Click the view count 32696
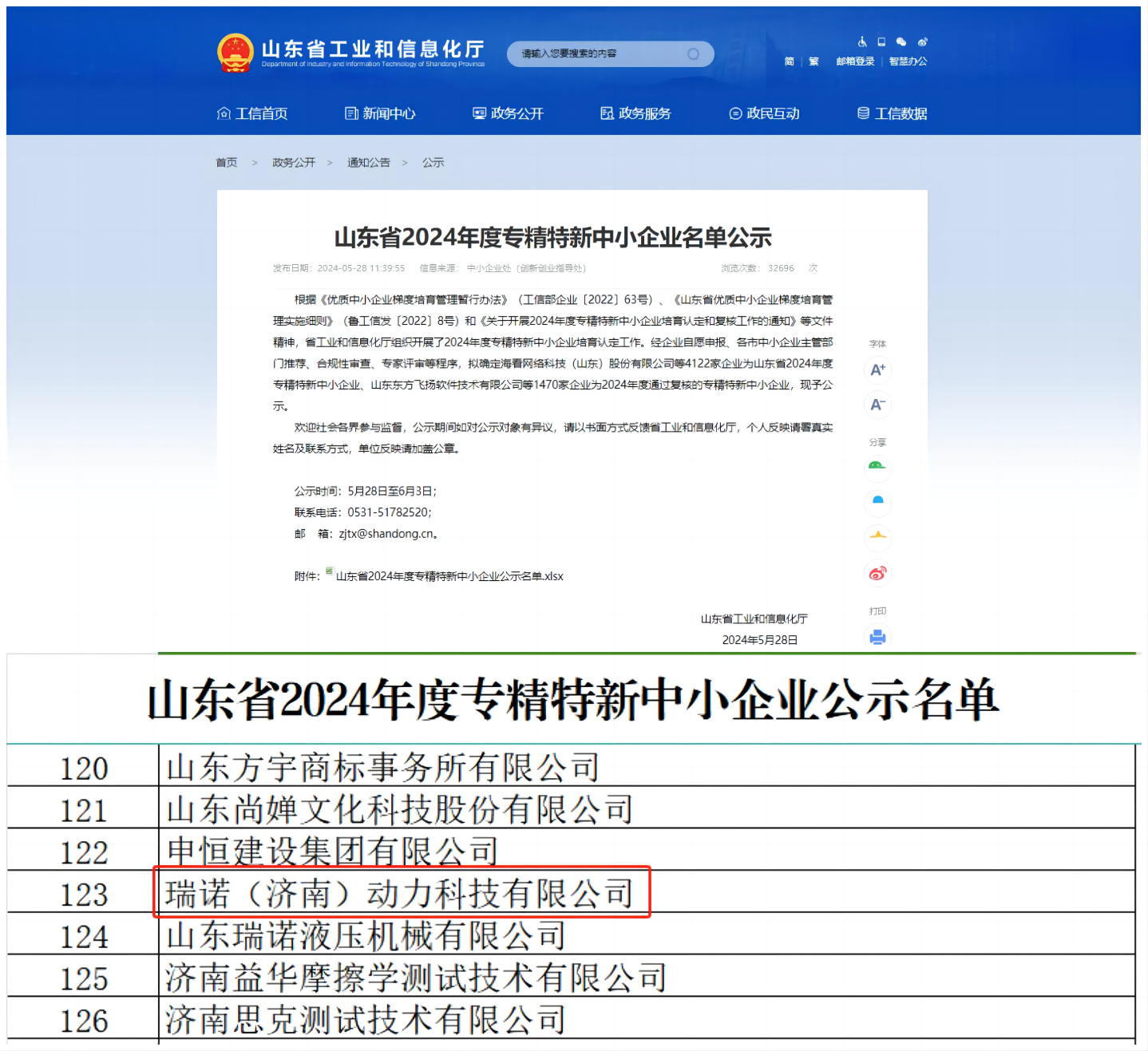 [x=781, y=268]
